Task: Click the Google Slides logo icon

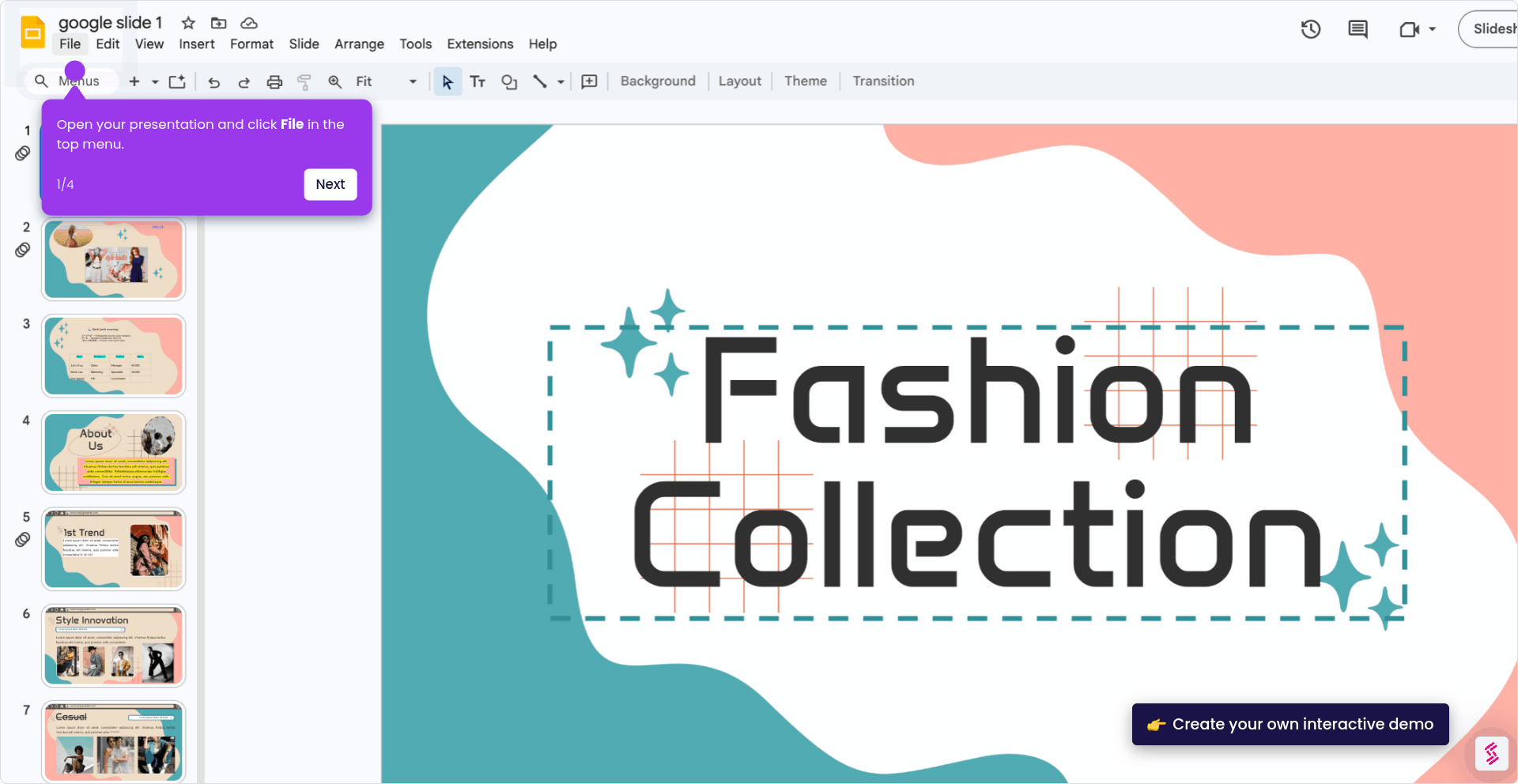Action: coord(32,32)
